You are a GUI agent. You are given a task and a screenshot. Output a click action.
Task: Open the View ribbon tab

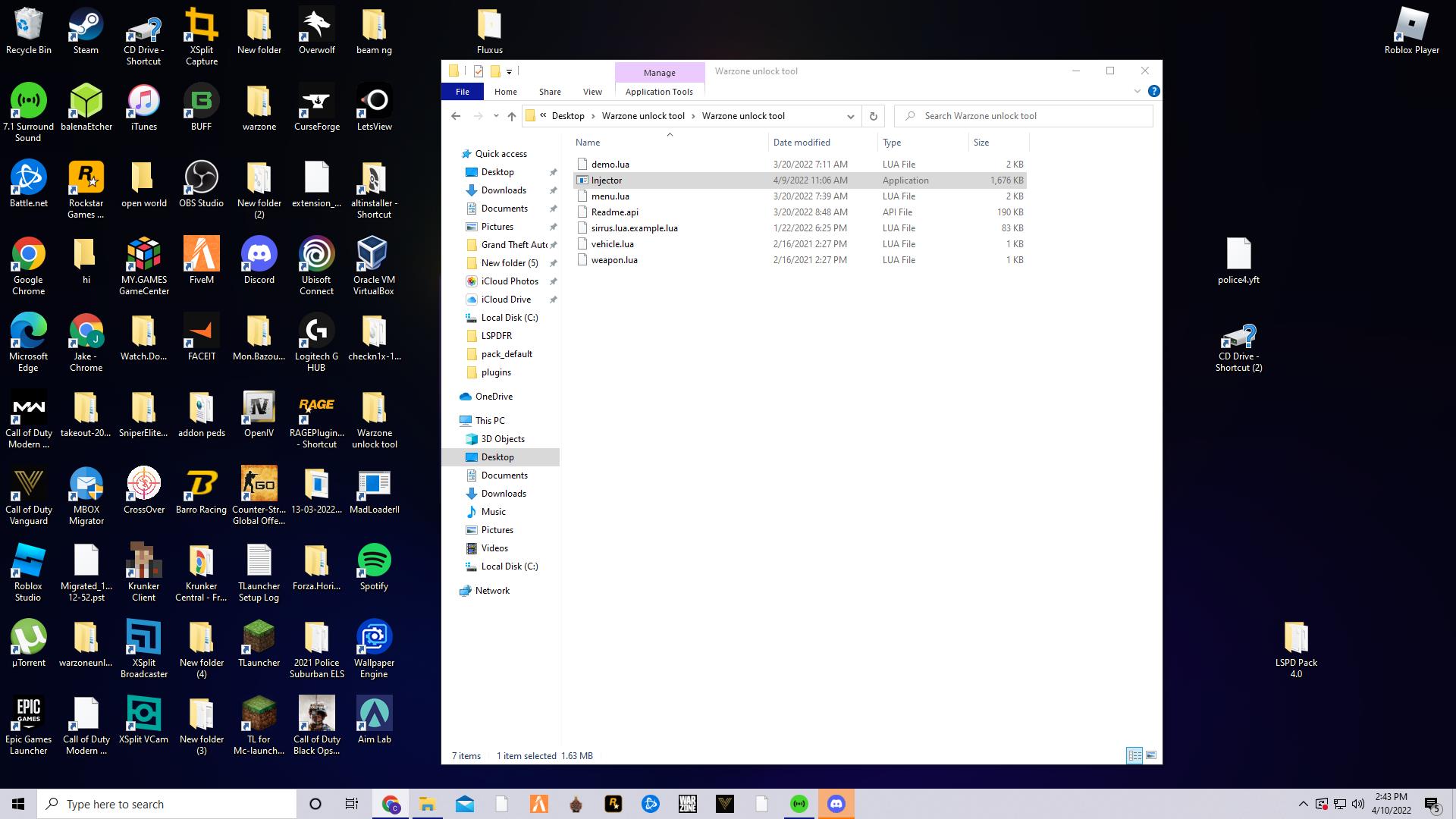coord(592,92)
